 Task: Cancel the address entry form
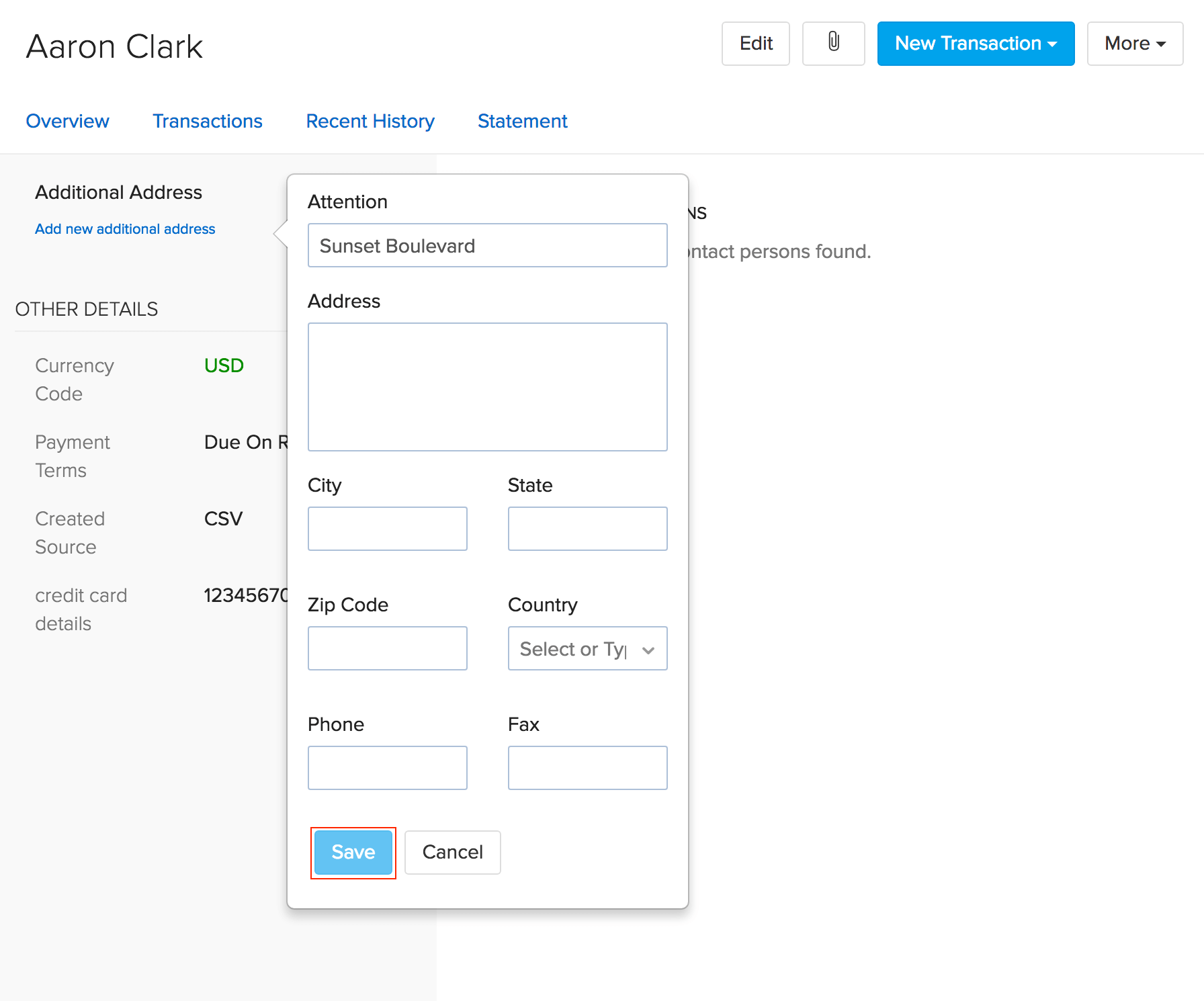click(x=452, y=852)
